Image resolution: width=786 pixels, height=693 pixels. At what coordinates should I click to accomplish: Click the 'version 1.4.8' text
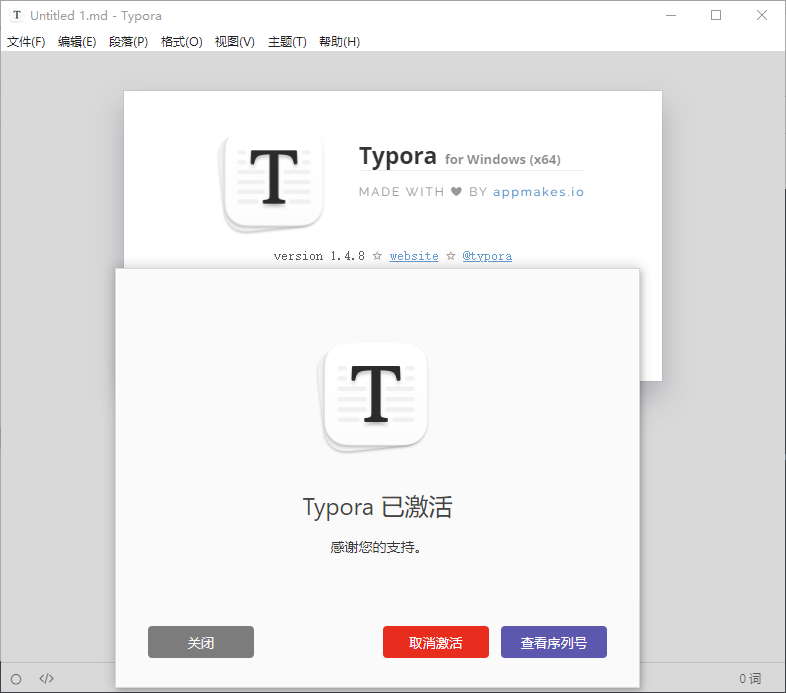click(x=319, y=256)
